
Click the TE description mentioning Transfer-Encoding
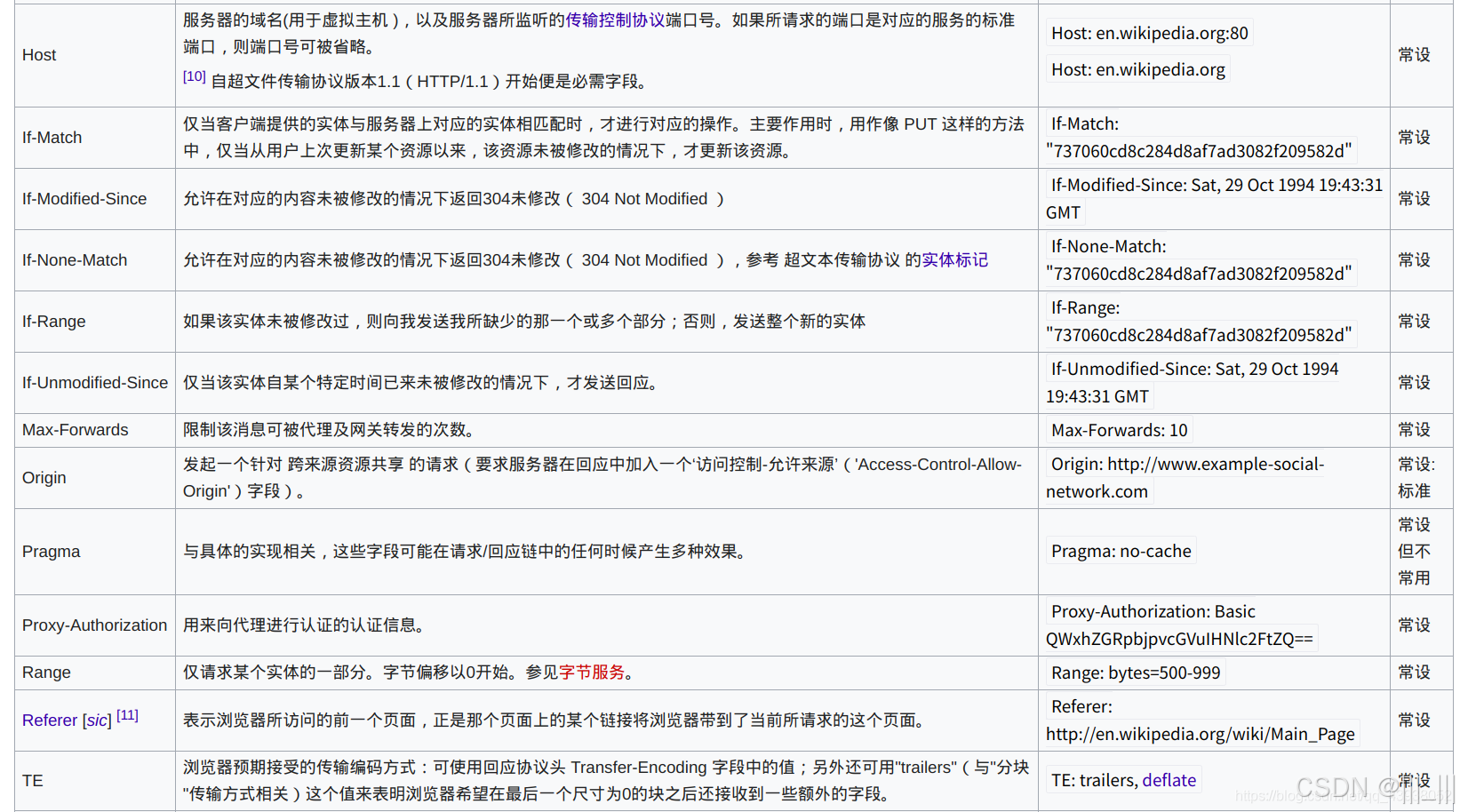coord(606,781)
